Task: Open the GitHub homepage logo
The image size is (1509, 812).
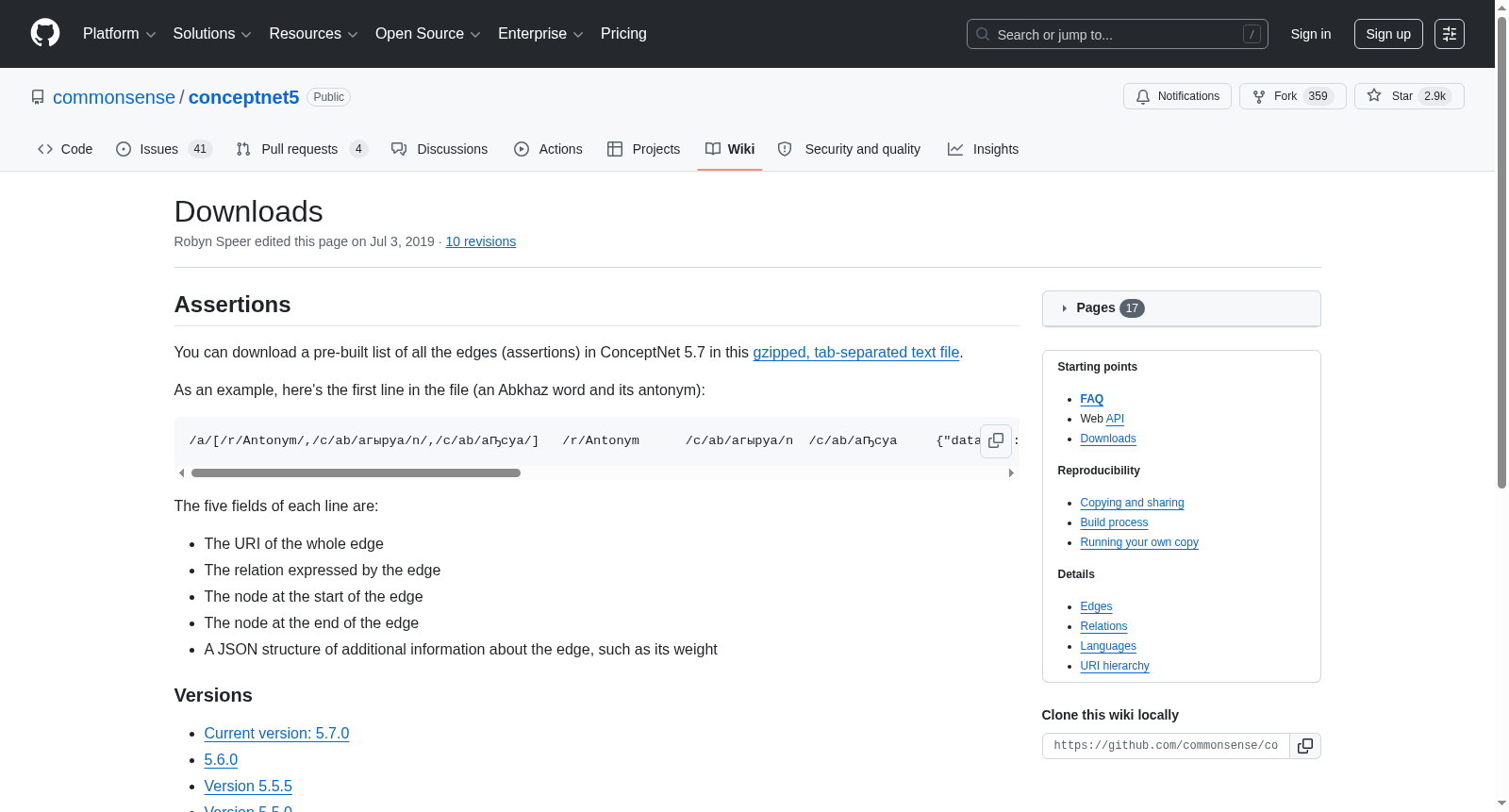Action: 45,33
